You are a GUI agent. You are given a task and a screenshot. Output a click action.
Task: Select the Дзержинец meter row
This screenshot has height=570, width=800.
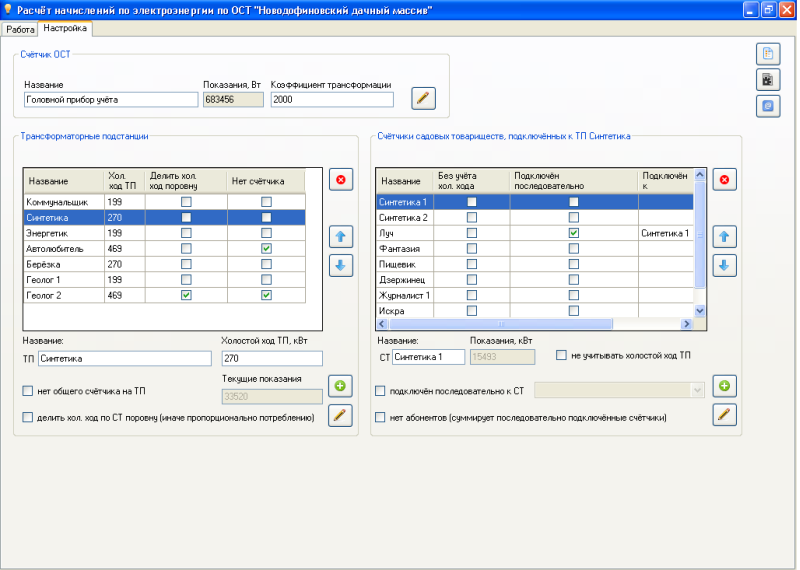pyautogui.click(x=535, y=280)
